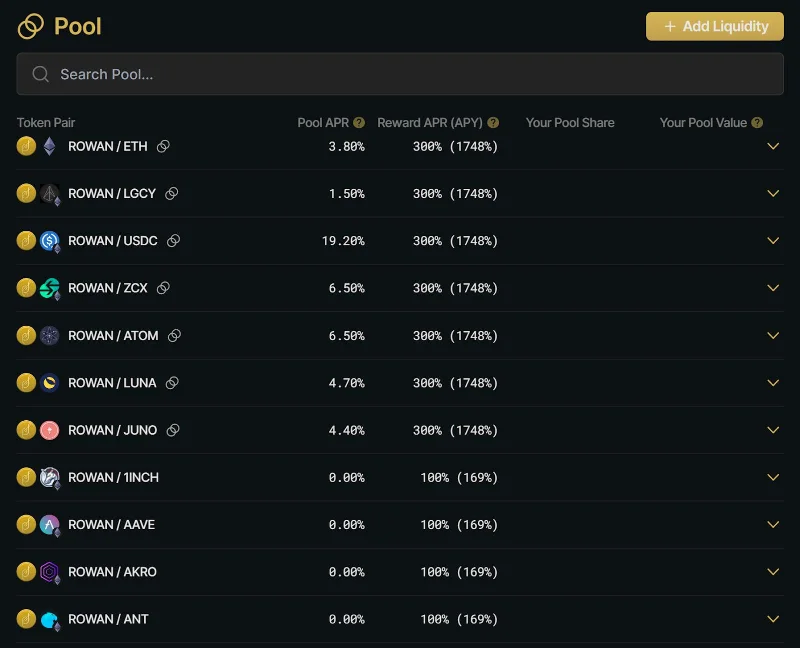Expand the ROWAN / AAVE pool row
This screenshot has height=648, width=800.
pos(773,525)
